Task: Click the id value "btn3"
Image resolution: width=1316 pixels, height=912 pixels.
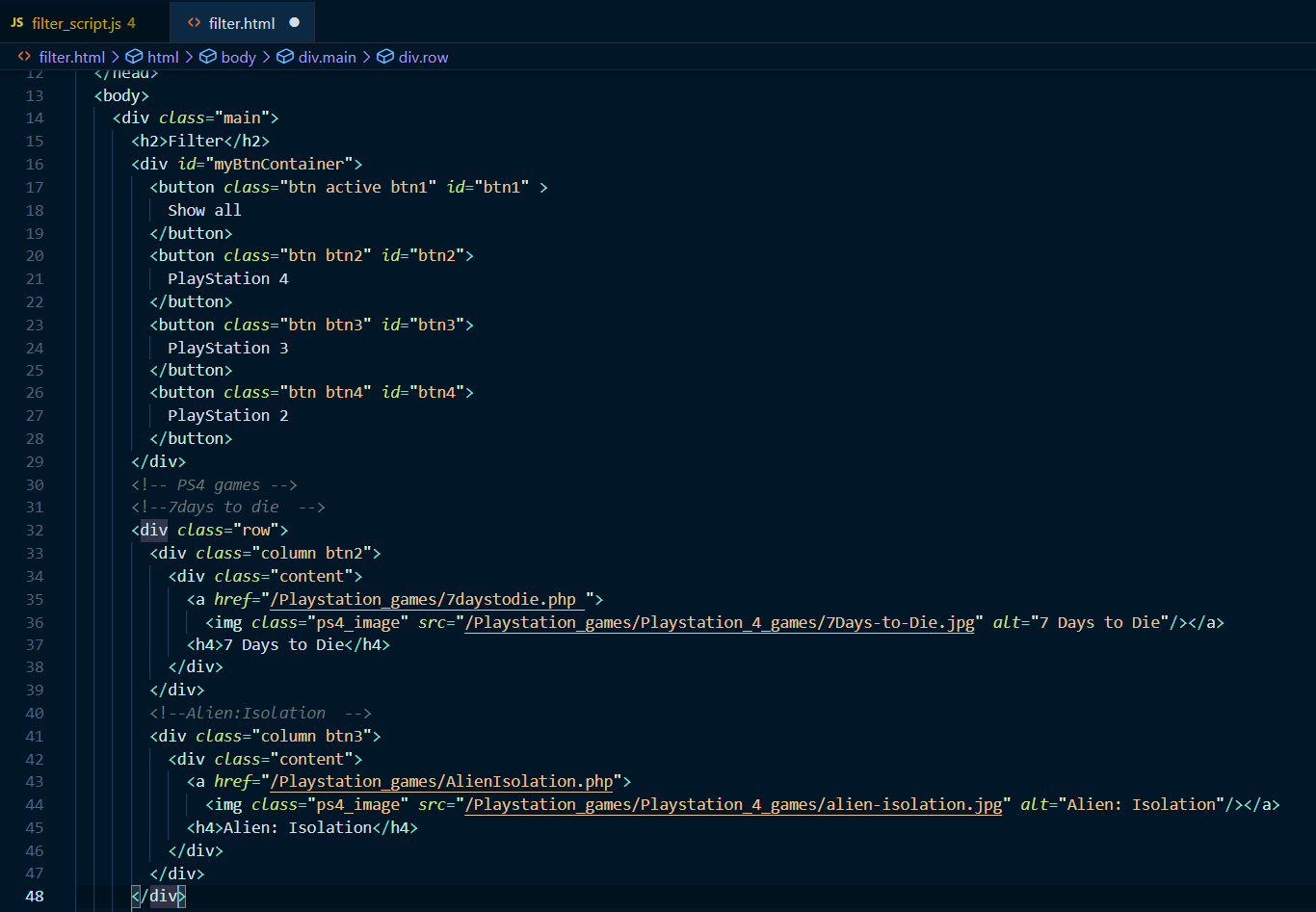Action: click(x=436, y=325)
